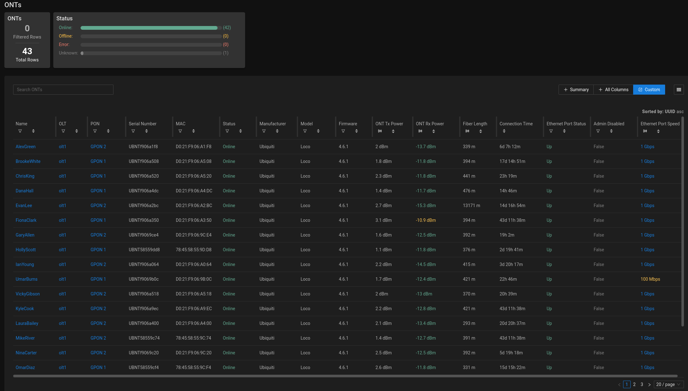Switch to the All Columns view
The width and height of the screenshot is (688, 391).
tap(613, 90)
